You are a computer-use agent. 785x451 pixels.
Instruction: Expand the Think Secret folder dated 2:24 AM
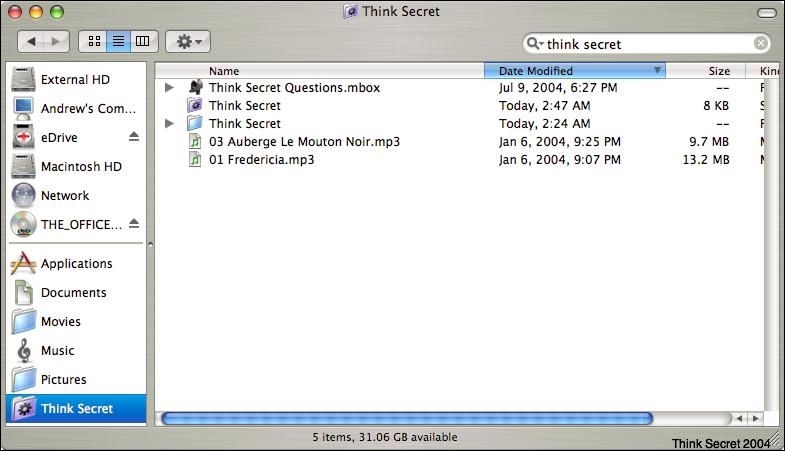coord(170,124)
